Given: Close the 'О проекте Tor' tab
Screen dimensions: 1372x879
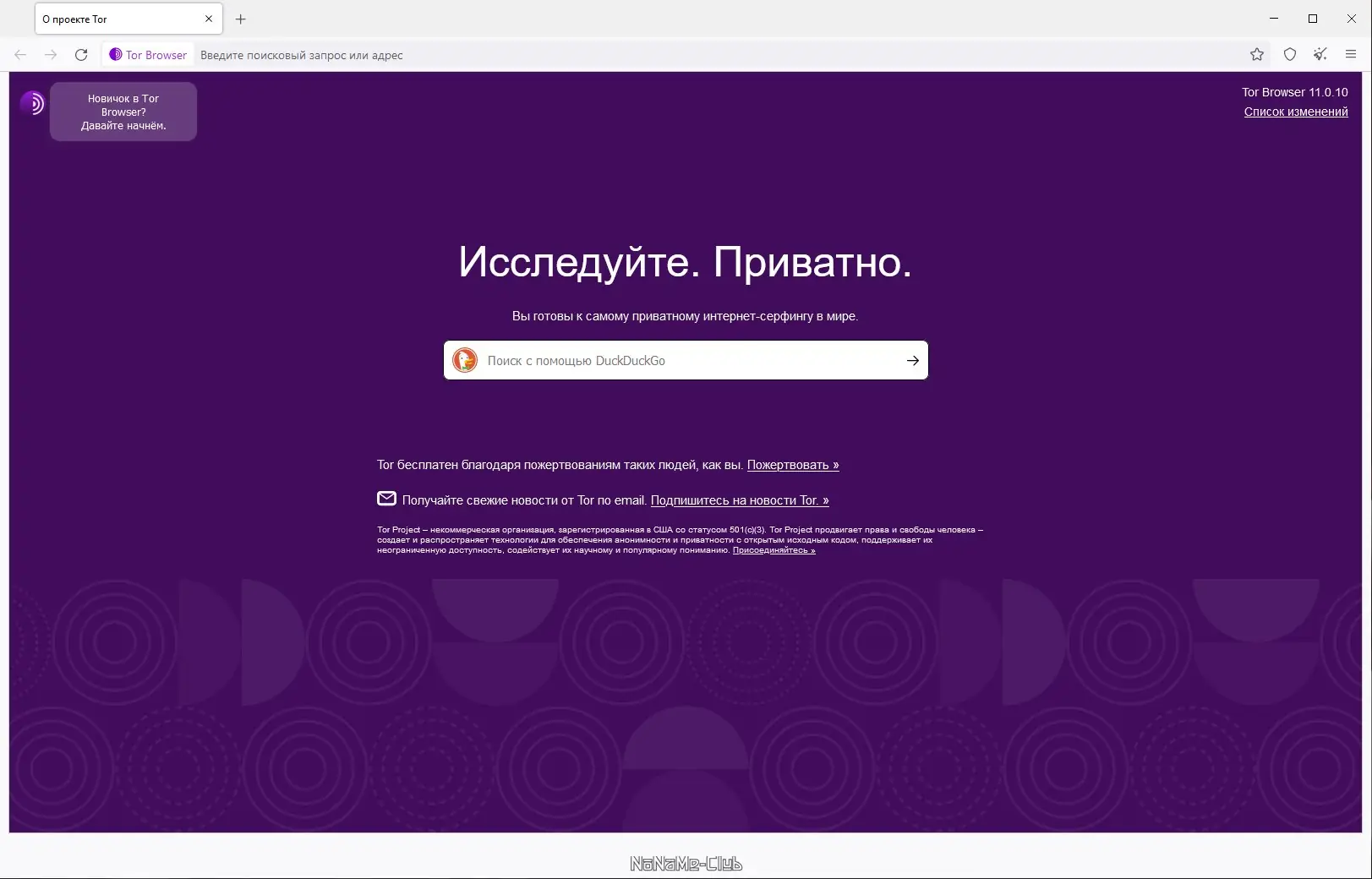Looking at the screenshot, I should tap(209, 19).
